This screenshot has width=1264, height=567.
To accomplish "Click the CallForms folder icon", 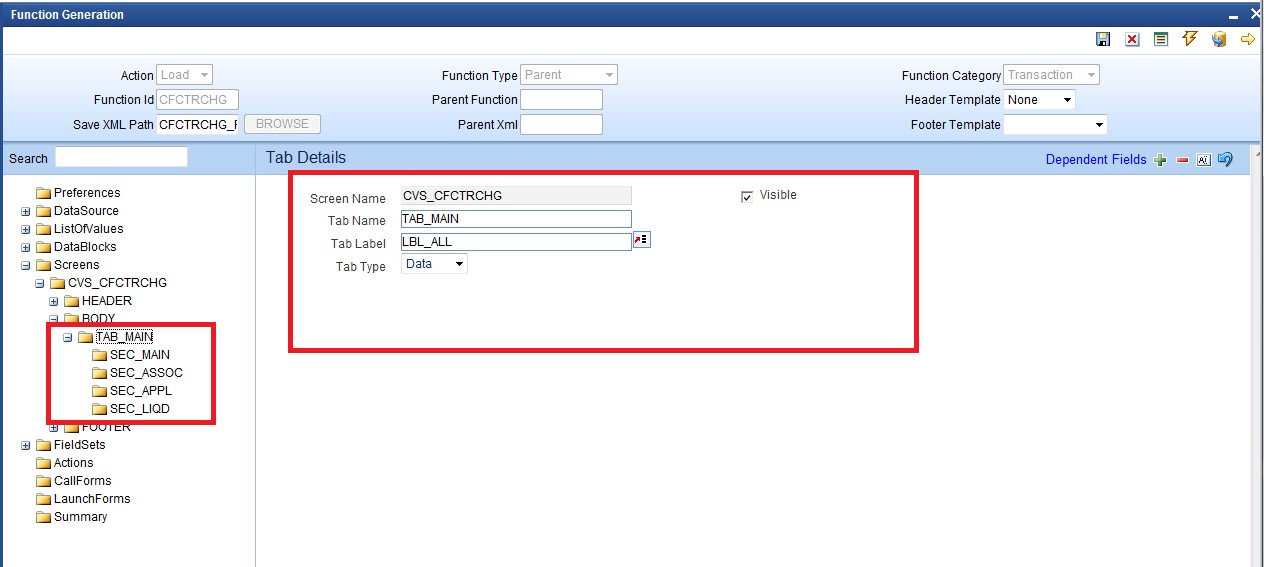I will [43, 481].
